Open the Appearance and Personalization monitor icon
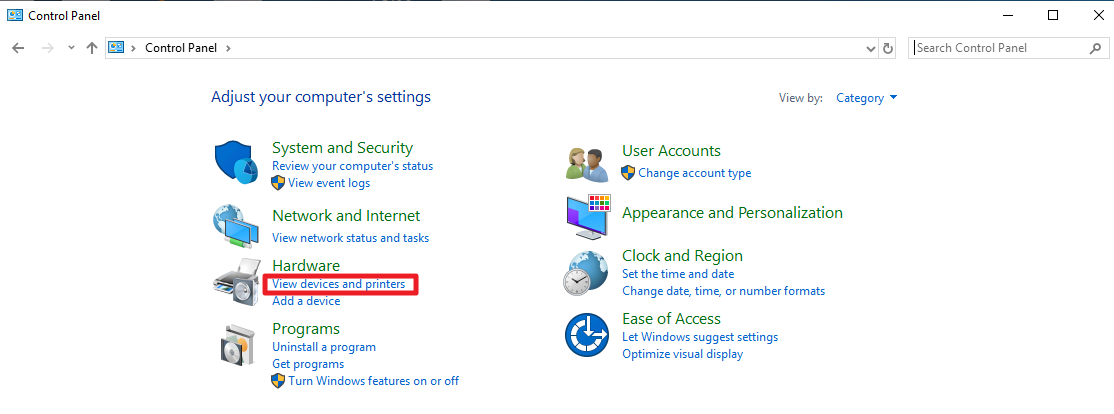This screenshot has height=414, width=1114. click(x=588, y=215)
